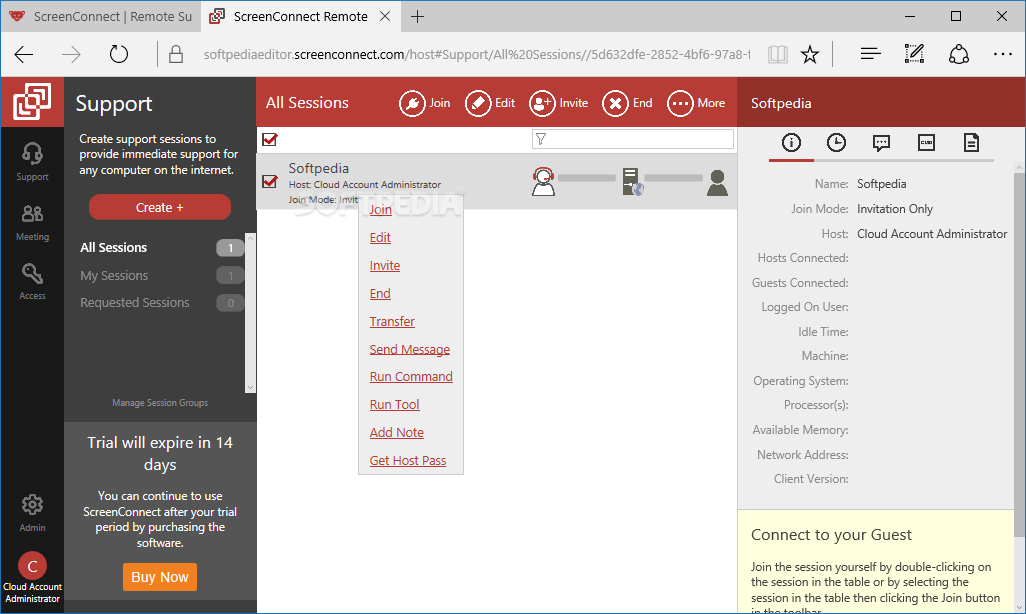Choose Run Command in the context menu
This screenshot has width=1026, height=614.
click(411, 377)
